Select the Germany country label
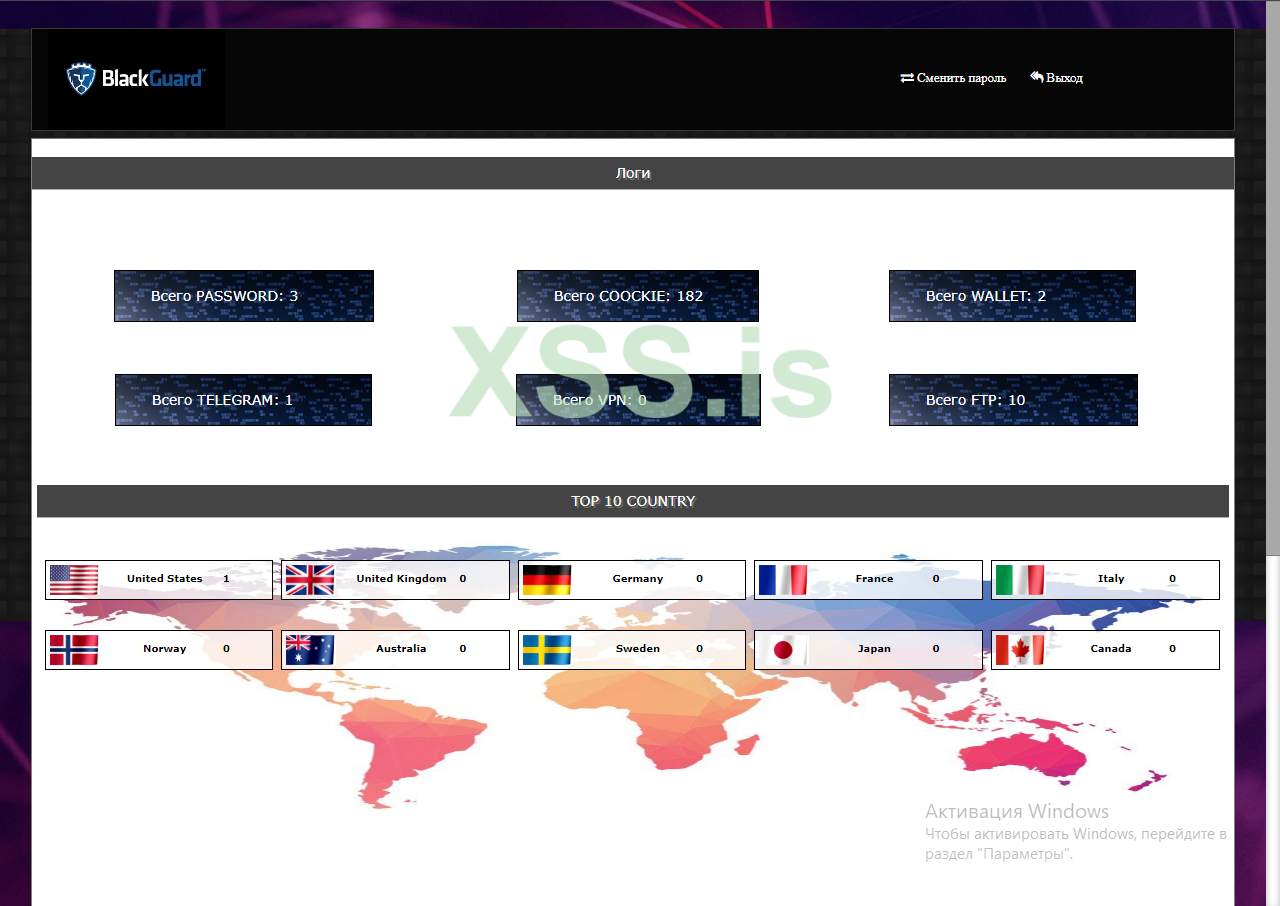The width and height of the screenshot is (1280, 906). click(x=638, y=579)
